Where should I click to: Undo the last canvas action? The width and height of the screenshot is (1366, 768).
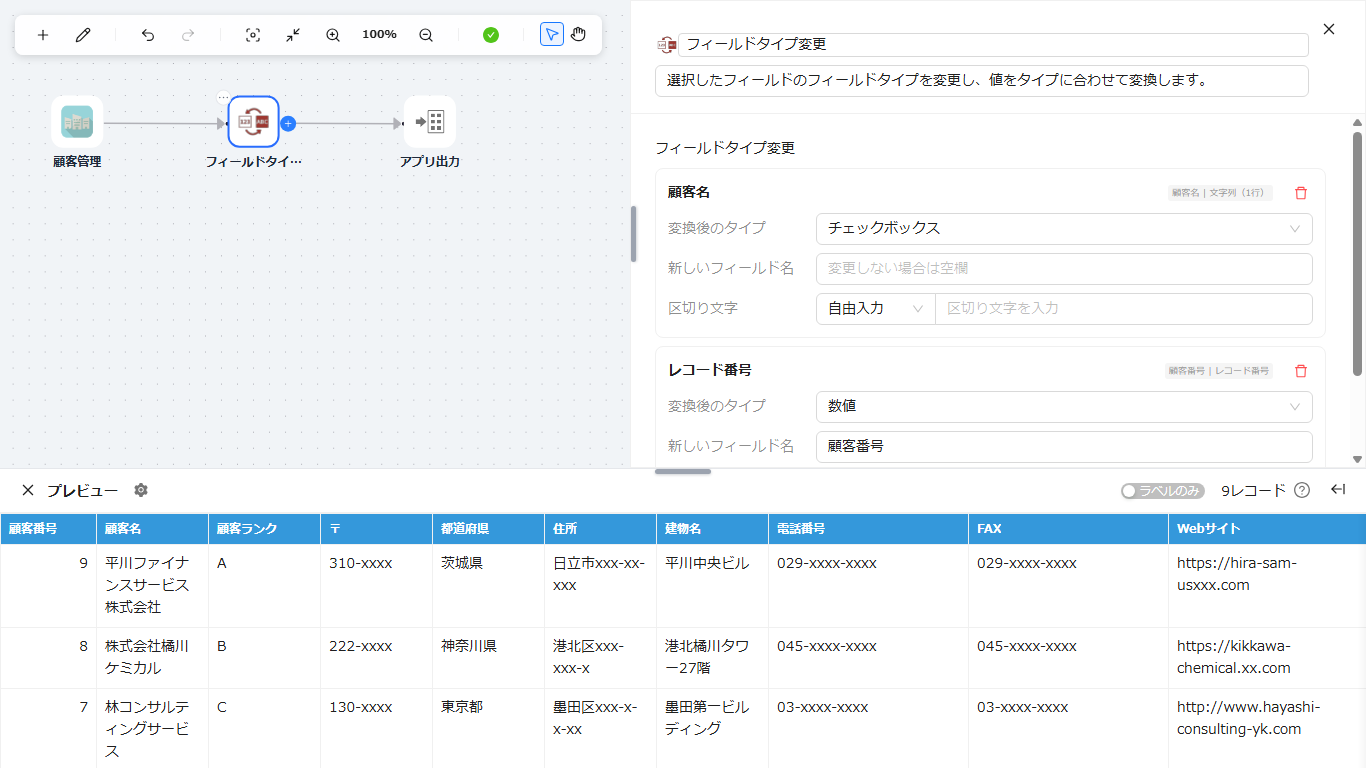(x=148, y=35)
